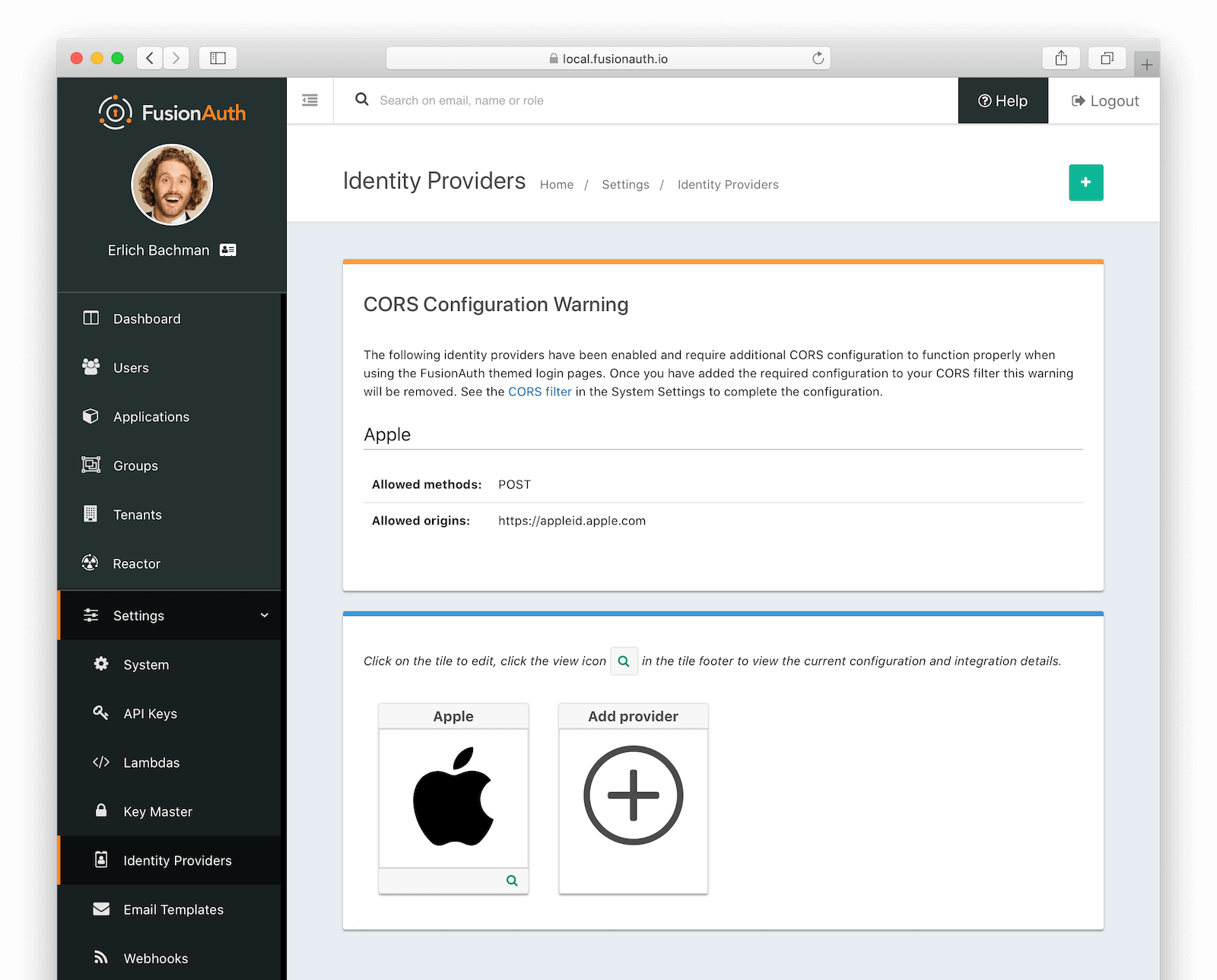The height and width of the screenshot is (980, 1217).
Task: Click the Settings sliders icon
Action: [x=91, y=615]
